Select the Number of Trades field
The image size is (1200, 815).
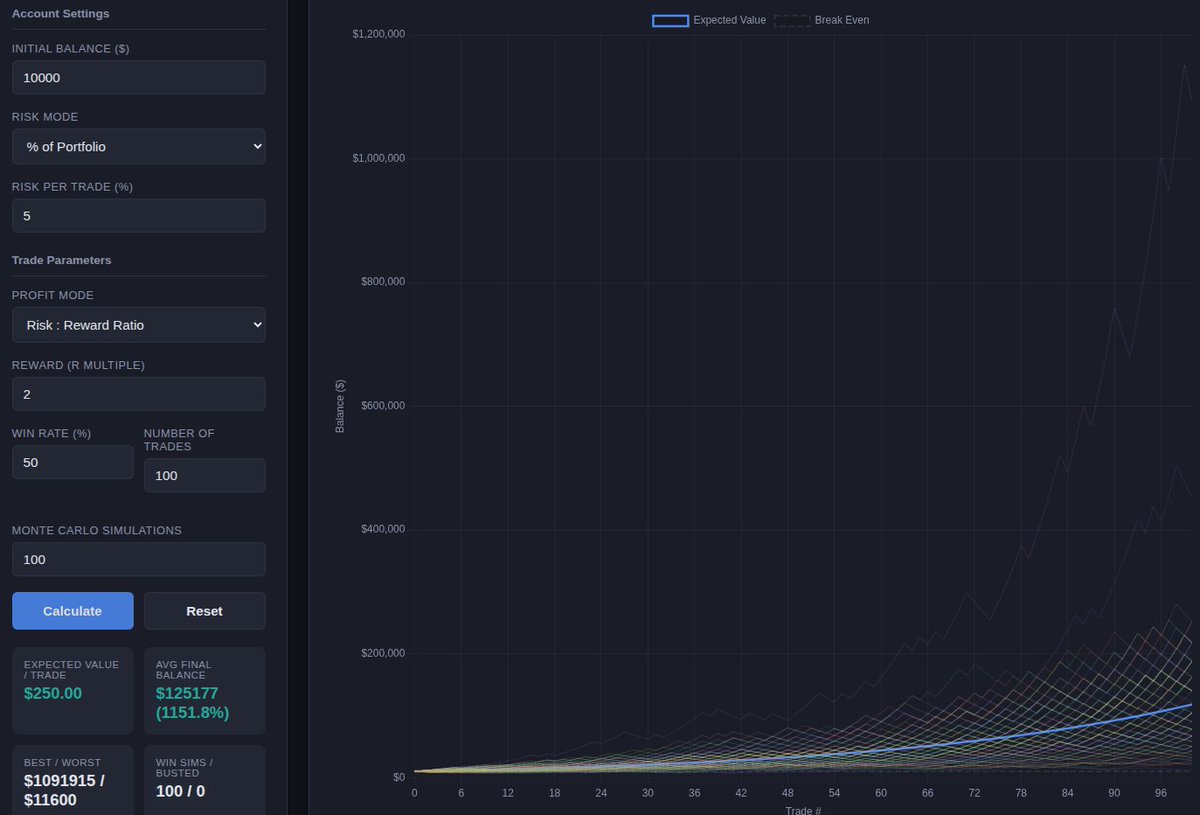[x=204, y=475]
